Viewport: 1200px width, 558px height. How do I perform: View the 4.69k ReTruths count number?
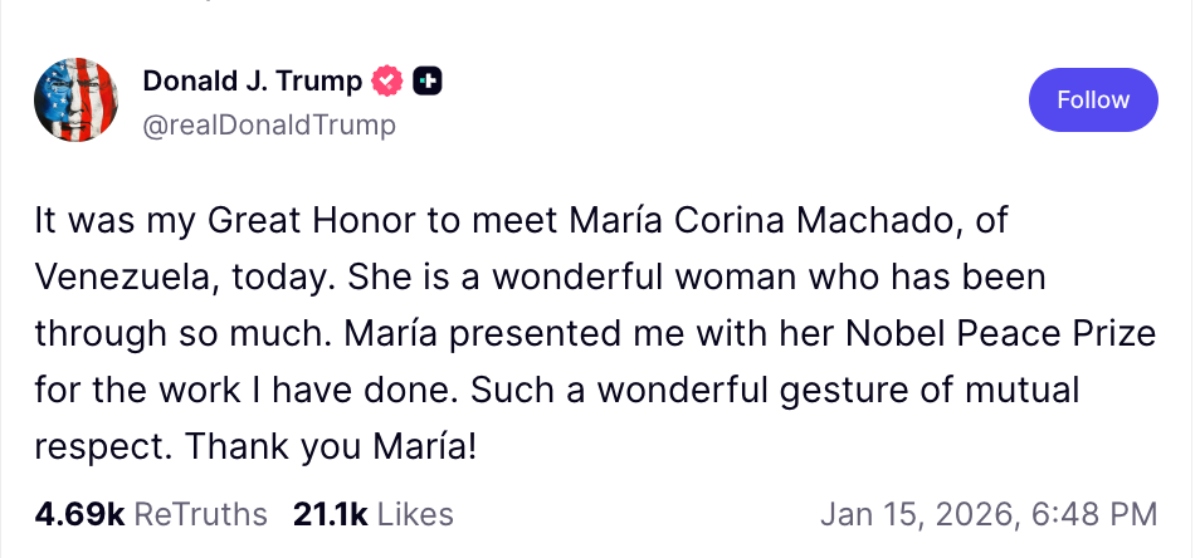[79, 515]
